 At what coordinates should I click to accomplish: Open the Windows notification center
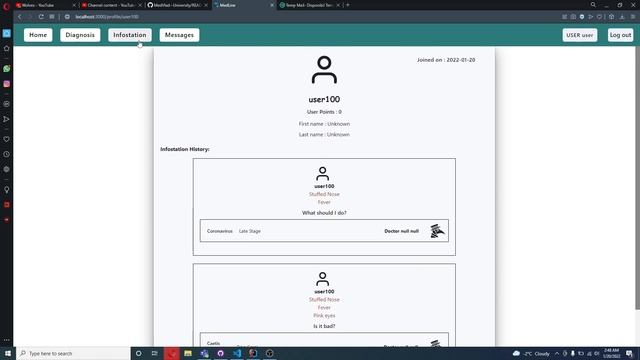[x=630, y=353]
